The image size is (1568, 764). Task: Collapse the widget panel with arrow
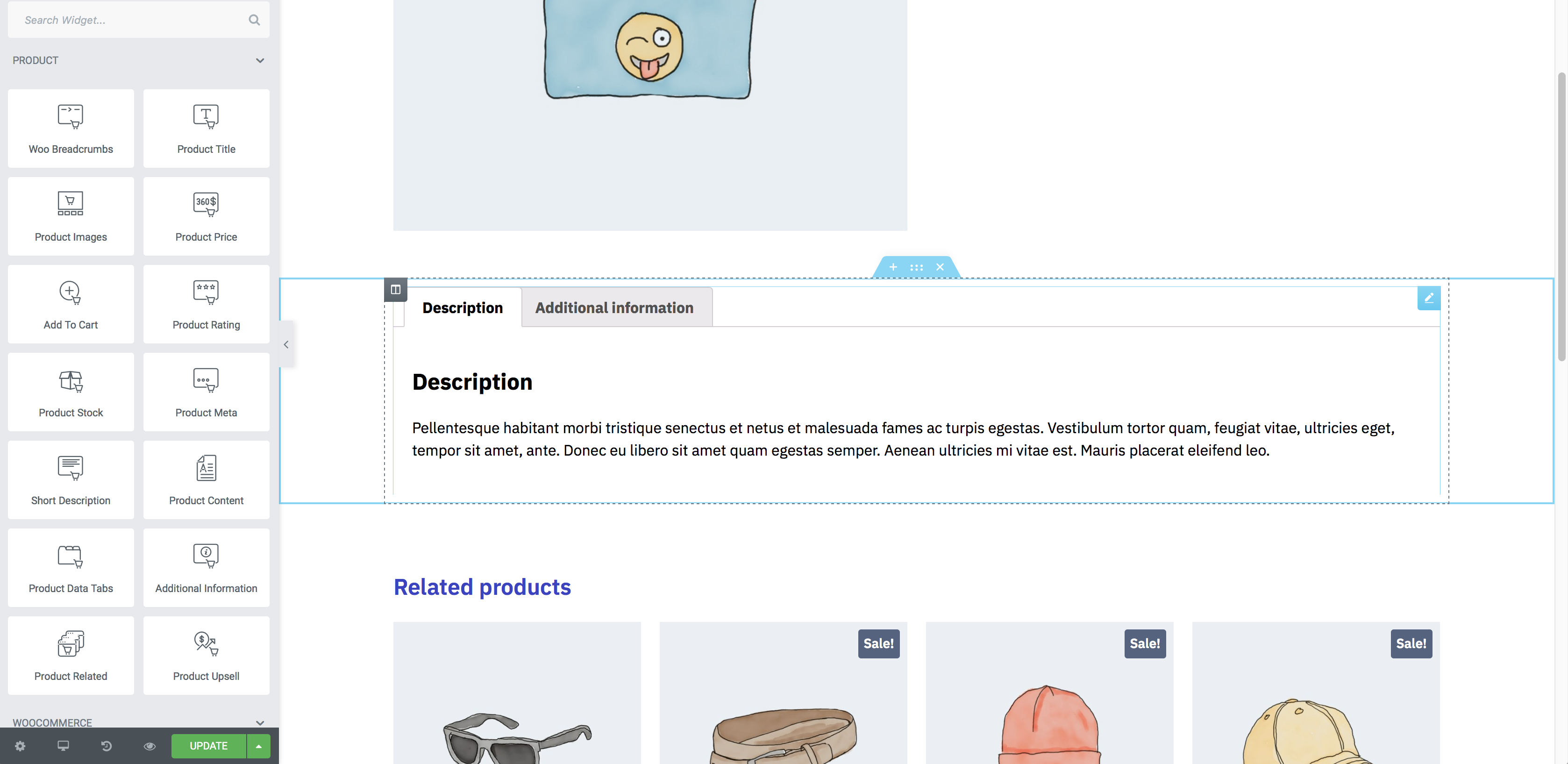pos(286,344)
